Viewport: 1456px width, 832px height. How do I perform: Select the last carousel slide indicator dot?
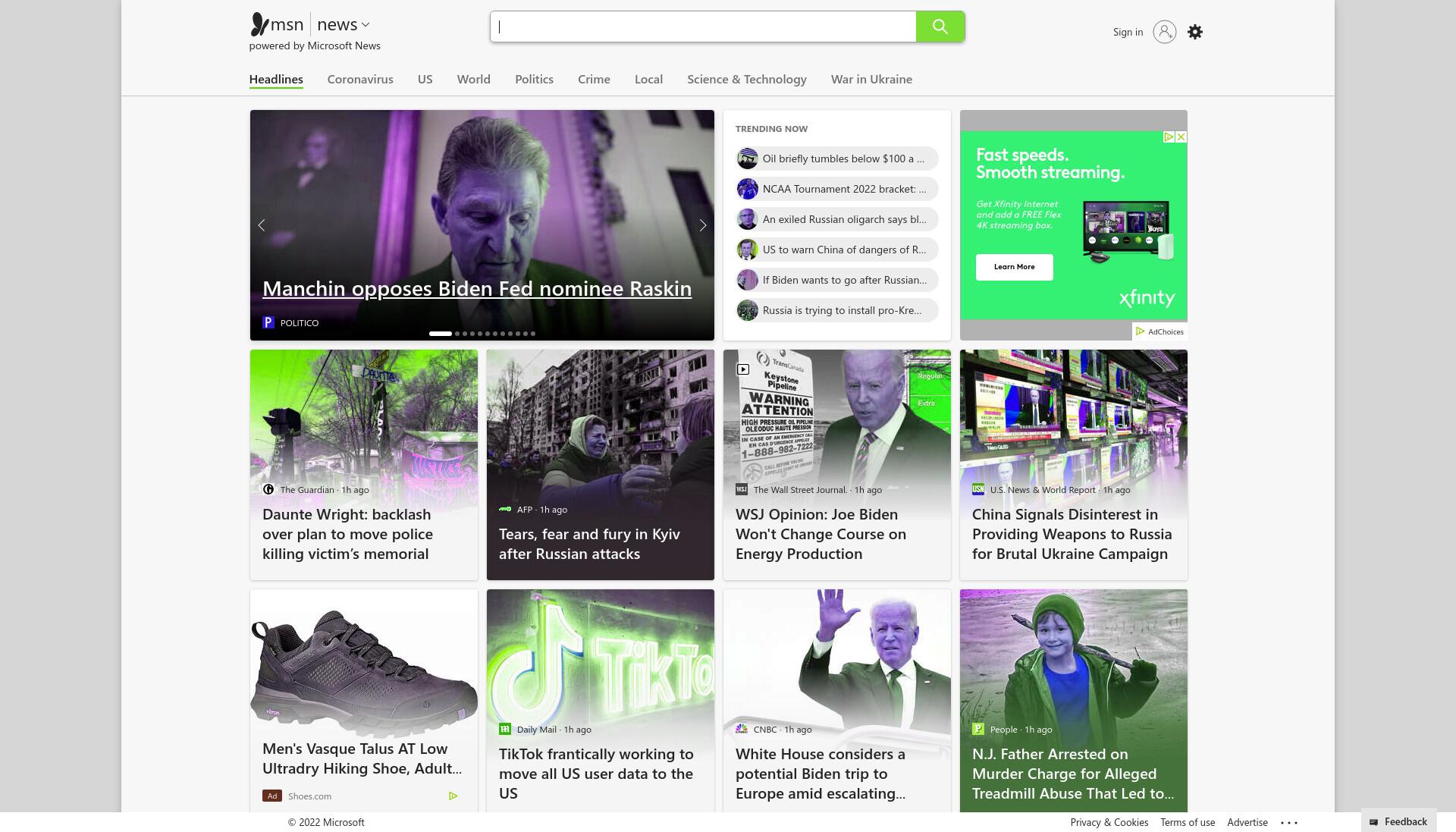point(533,334)
